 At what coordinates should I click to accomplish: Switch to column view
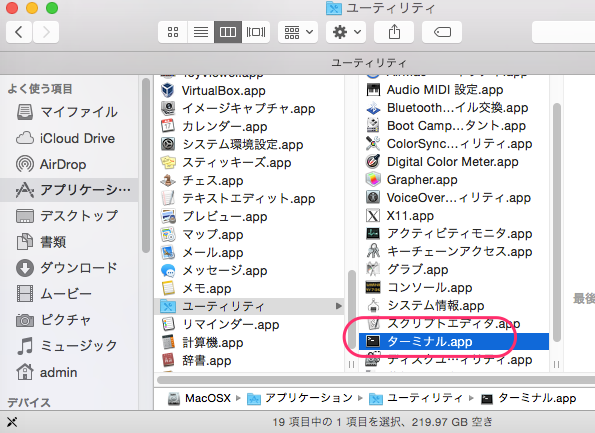click(228, 32)
